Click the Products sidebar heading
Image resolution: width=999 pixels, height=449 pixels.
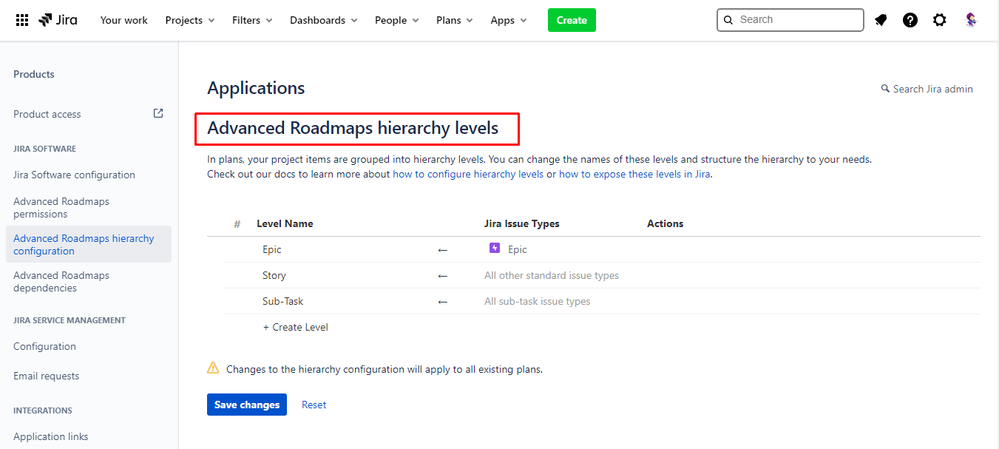coord(34,74)
